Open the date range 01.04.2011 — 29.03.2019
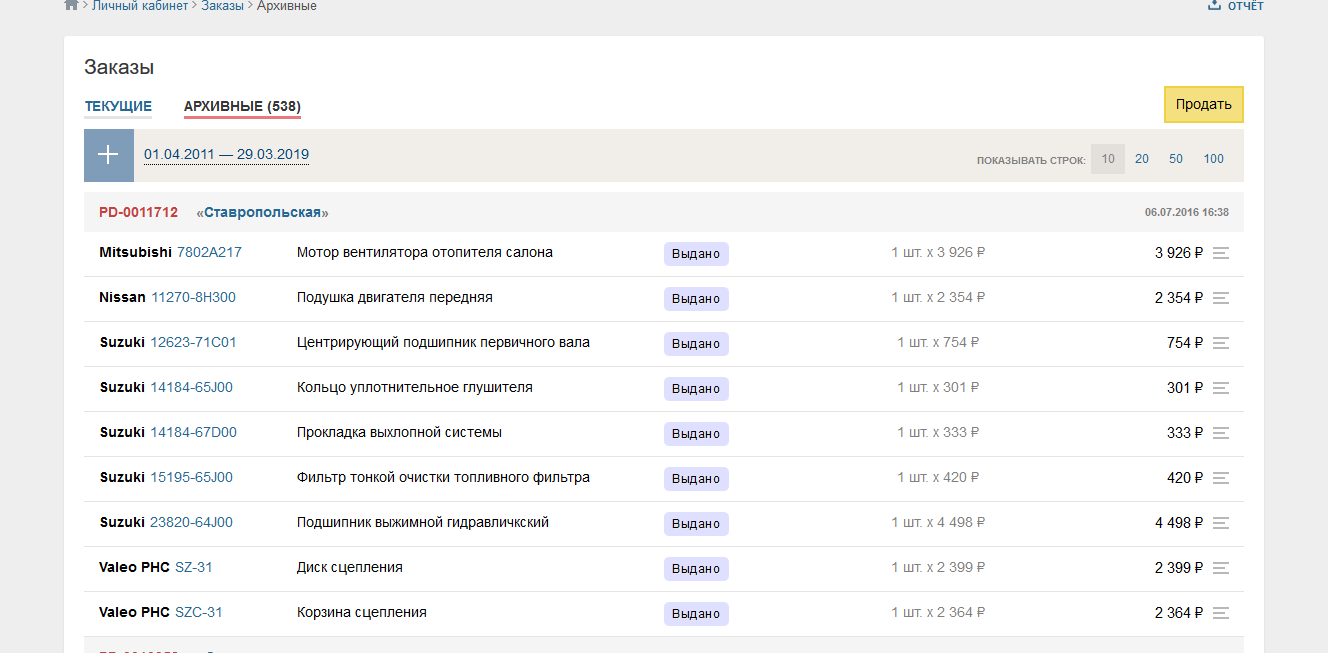The image size is (1328, 653). (226, 155)
